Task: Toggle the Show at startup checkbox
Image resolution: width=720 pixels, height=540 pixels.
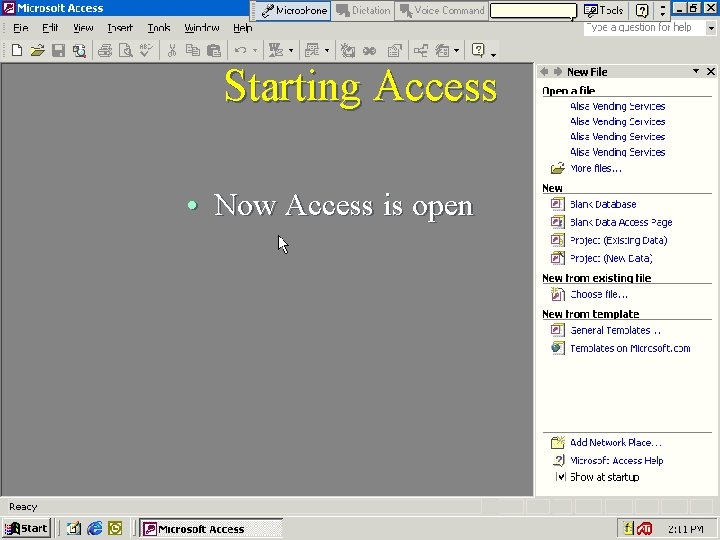Action: click(561, 477)
